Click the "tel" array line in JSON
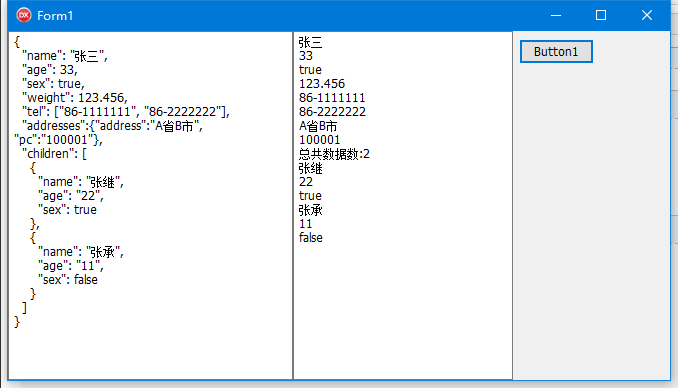This screenshot has height=388, width=678. (126, 112)
